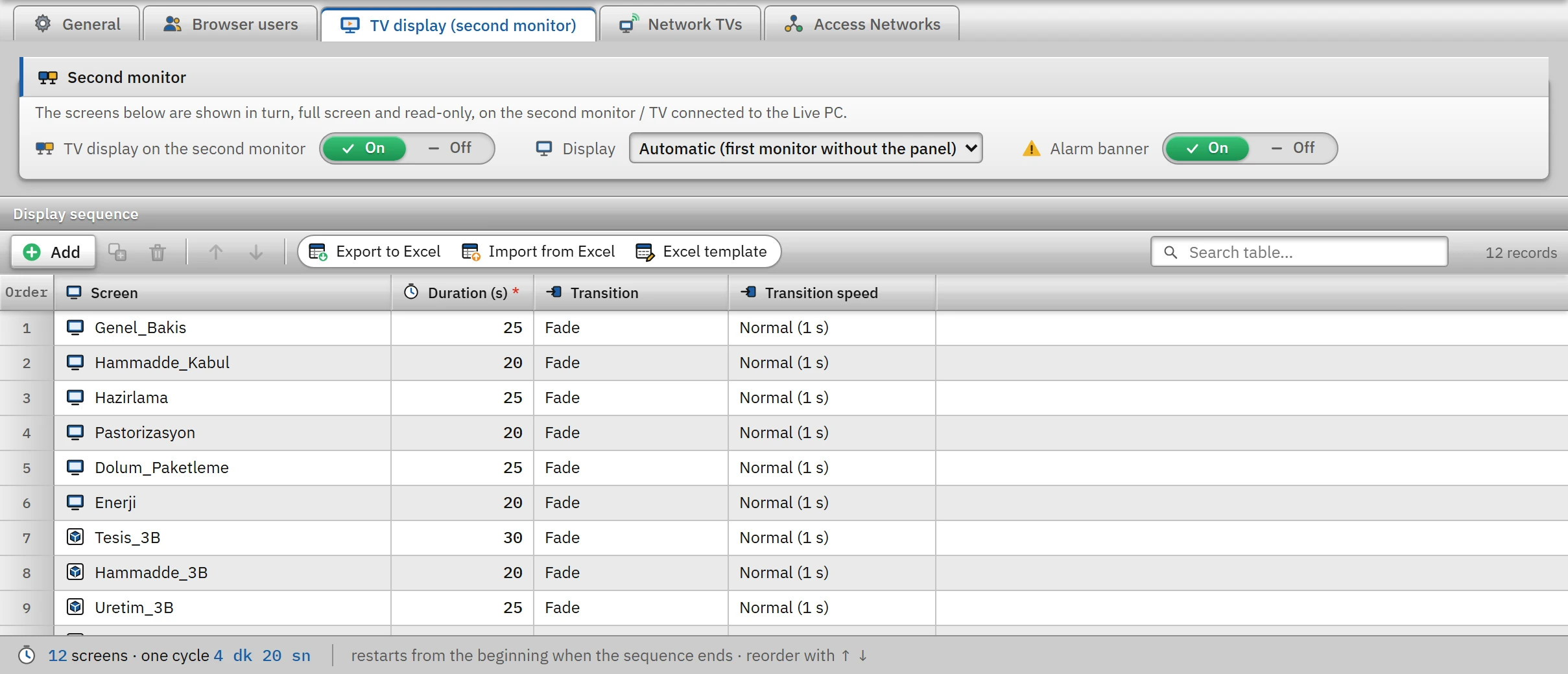Click the Duration (s) column header
Image resolution: width=1568 pixels, height=674 pixels.
coord(462,293)
